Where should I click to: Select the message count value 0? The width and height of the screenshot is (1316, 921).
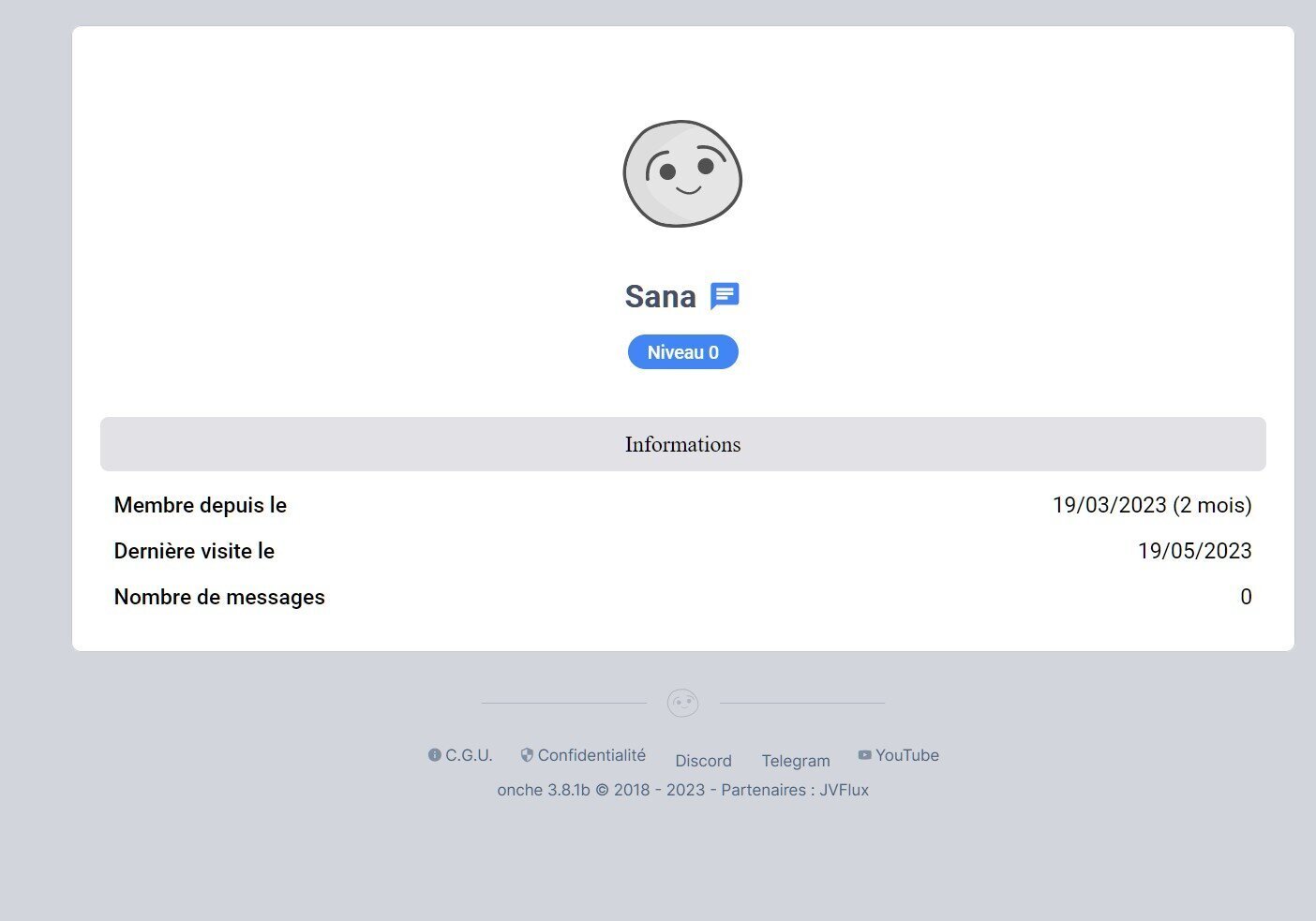(x=1246, y=597)
